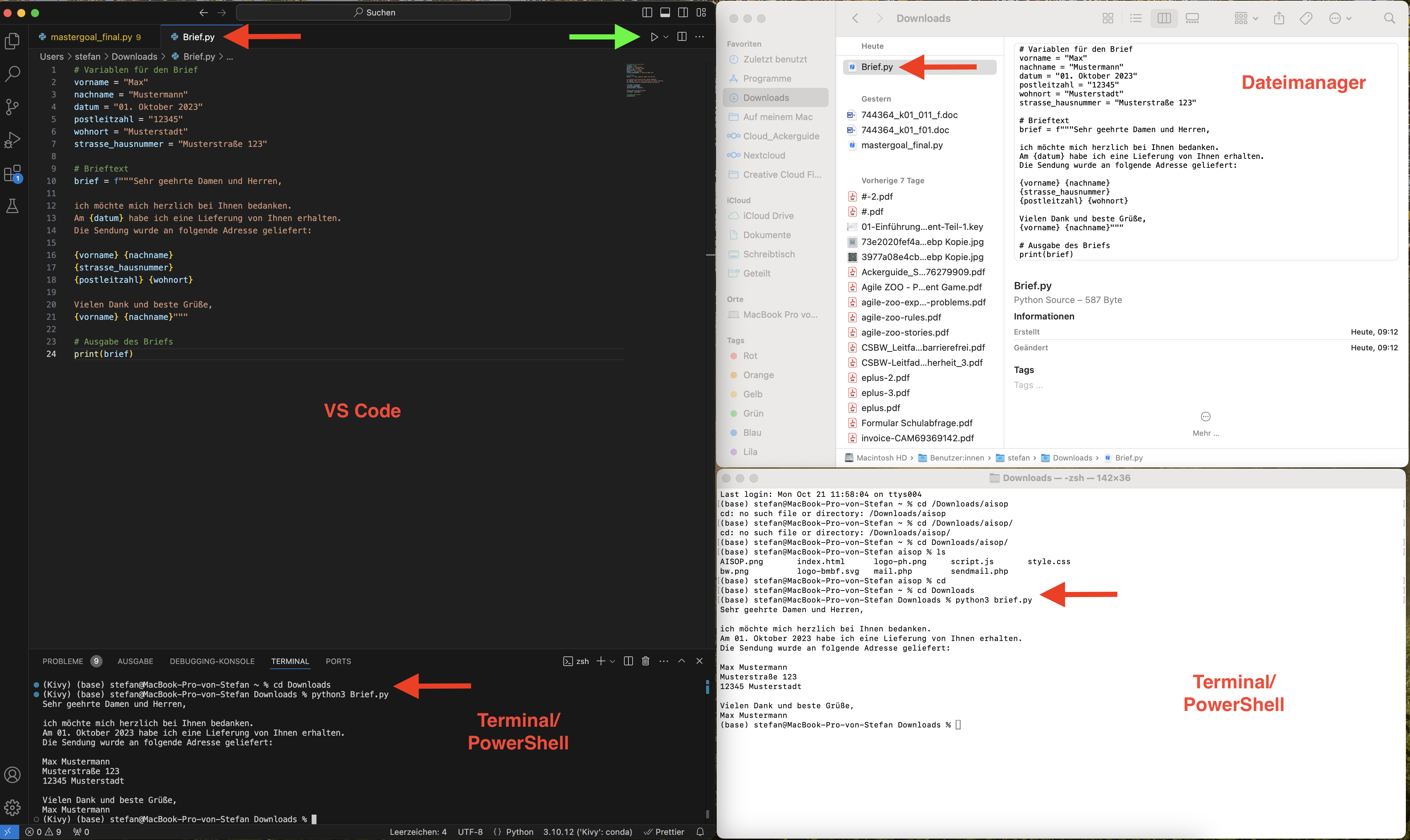Open Downloads in Finder sidebar
This screenshot has height=840, width=1410.
[x=775, y=98]
